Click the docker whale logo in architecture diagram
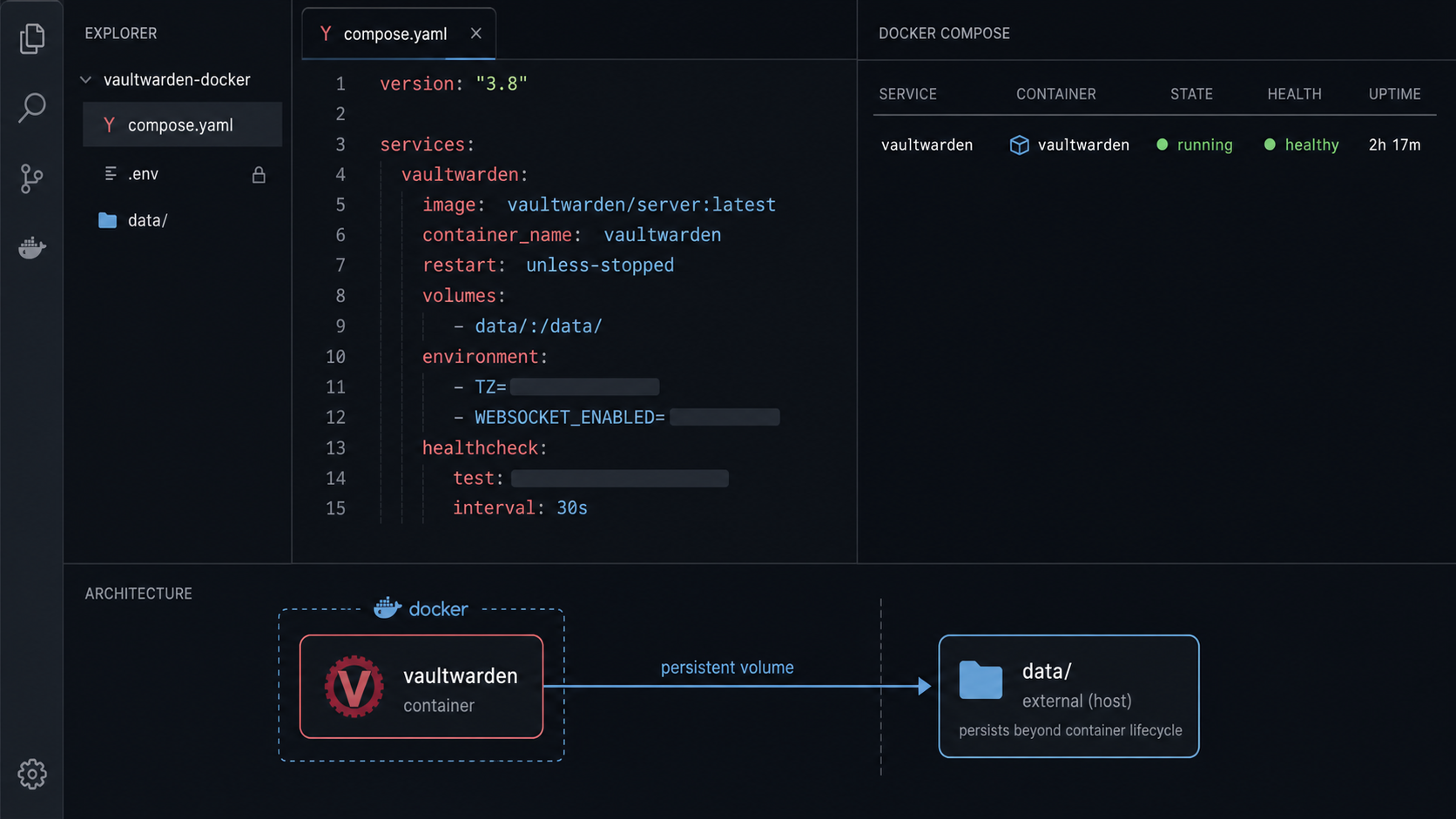Image resolution: width=1456 pixels, height=819 pixels. pyautogui.click(x=388, y=608)
